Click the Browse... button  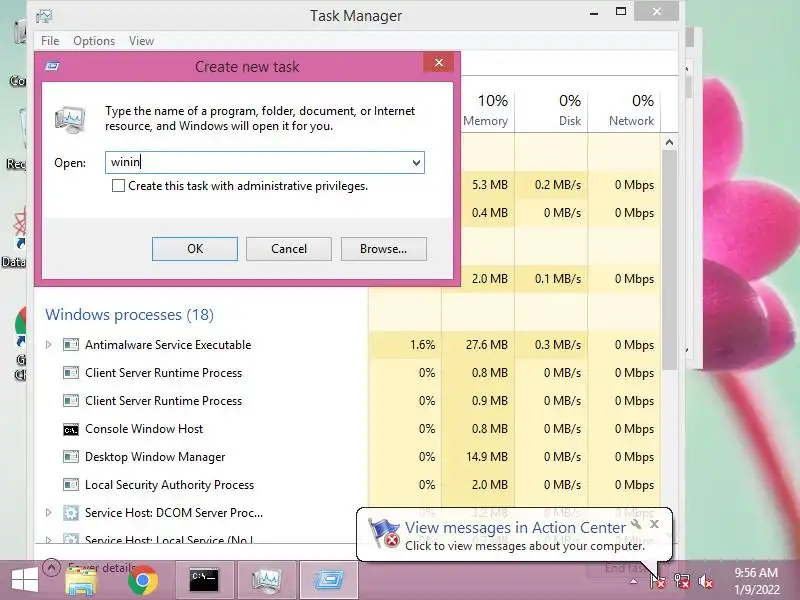click(384, 249)
